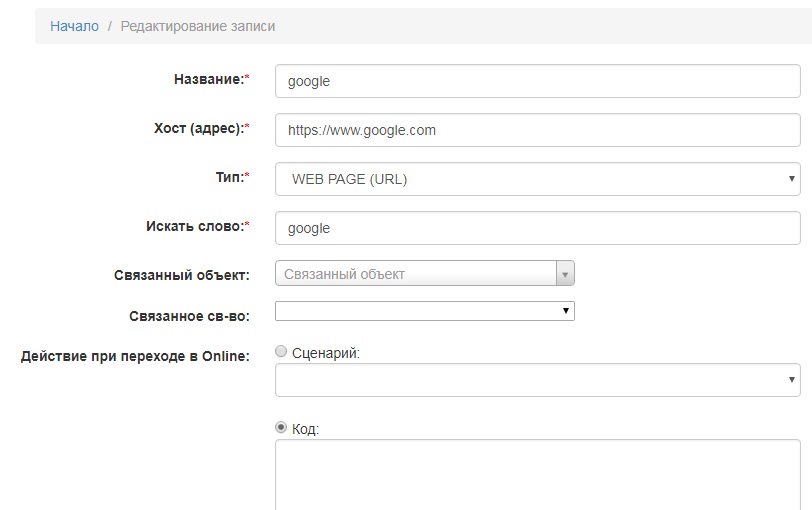Select the Сценарий radio button
Image resolution: width=812 pixels, height=510 pixels.
[281, 352]
